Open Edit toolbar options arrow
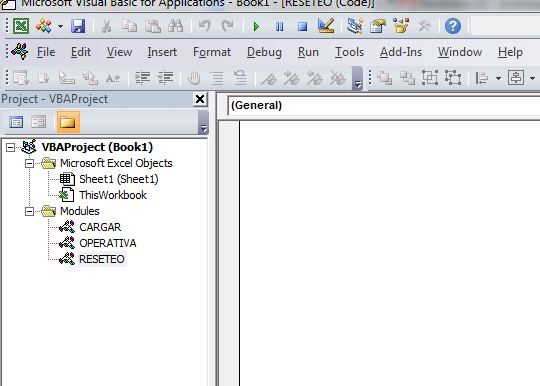Image resolution: width=540 pixels, height=386 pixels. [x=357, y=79]
